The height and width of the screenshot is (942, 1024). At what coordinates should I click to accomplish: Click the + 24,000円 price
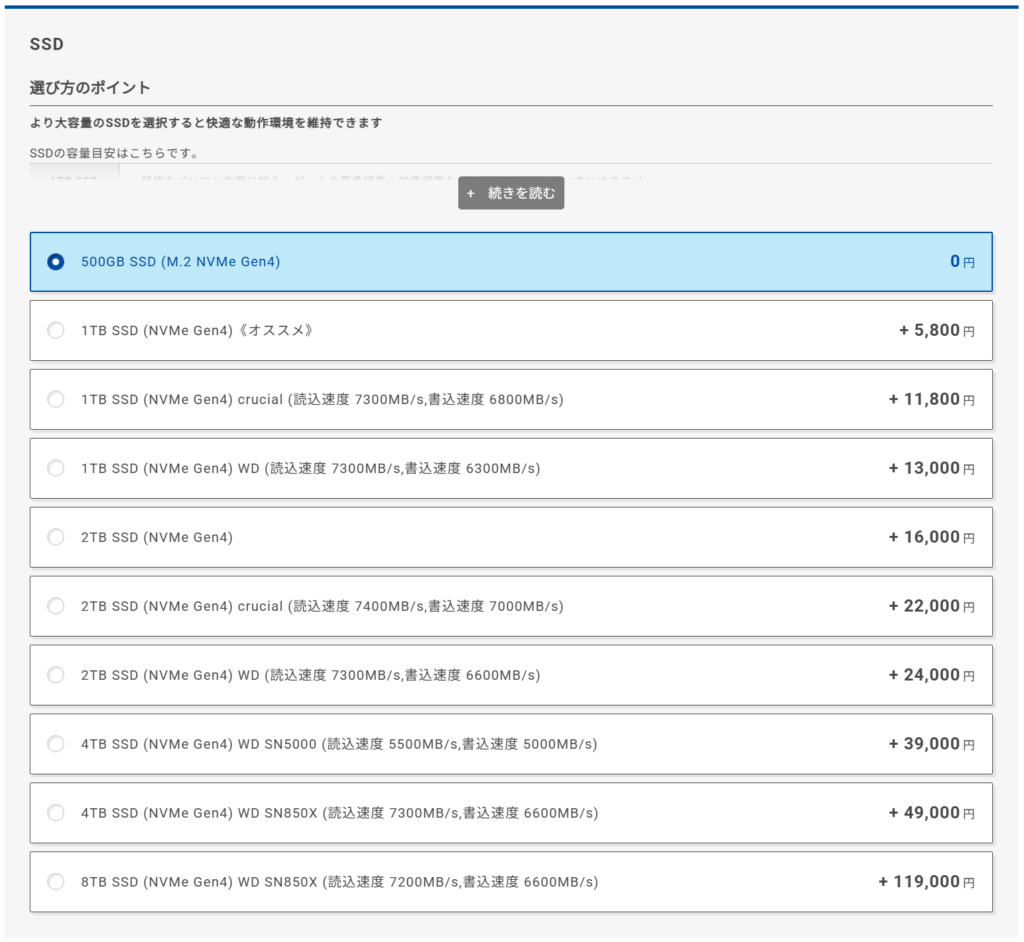[x=931, y=675]
